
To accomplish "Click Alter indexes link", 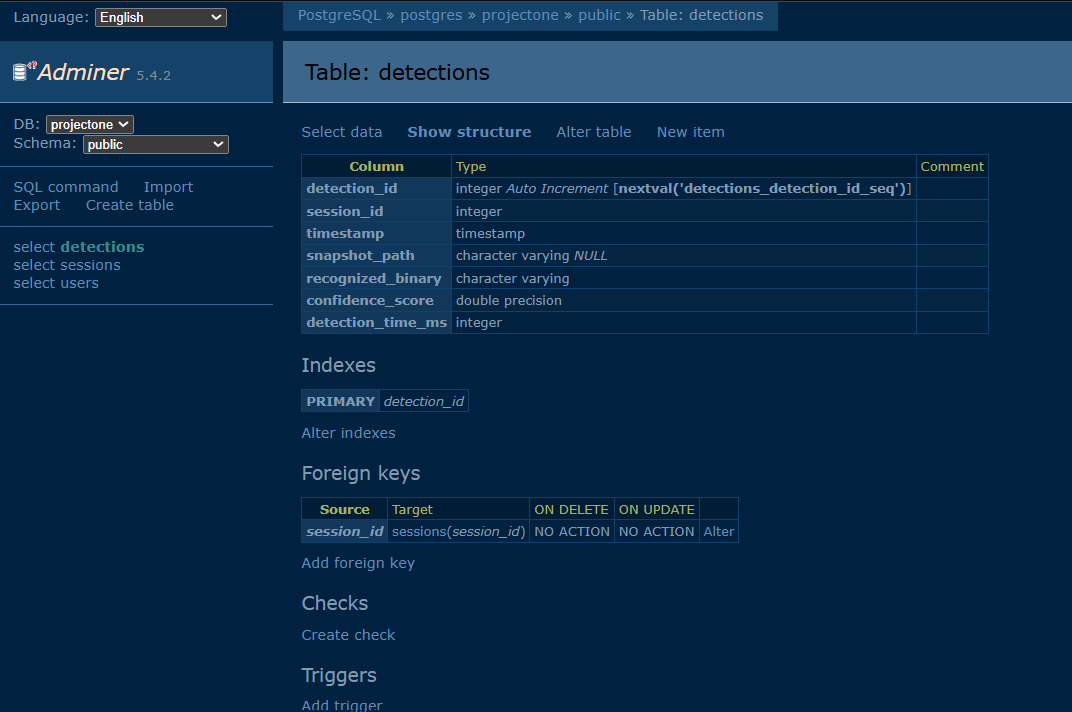I will pos(349,433).
